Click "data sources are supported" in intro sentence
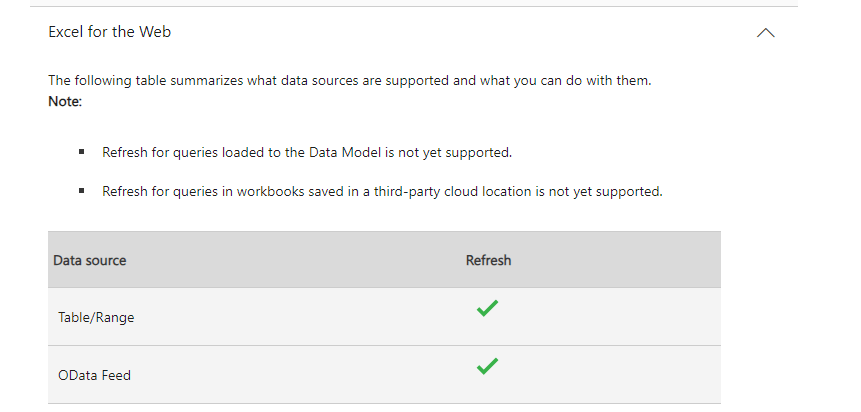 point(361,80)
